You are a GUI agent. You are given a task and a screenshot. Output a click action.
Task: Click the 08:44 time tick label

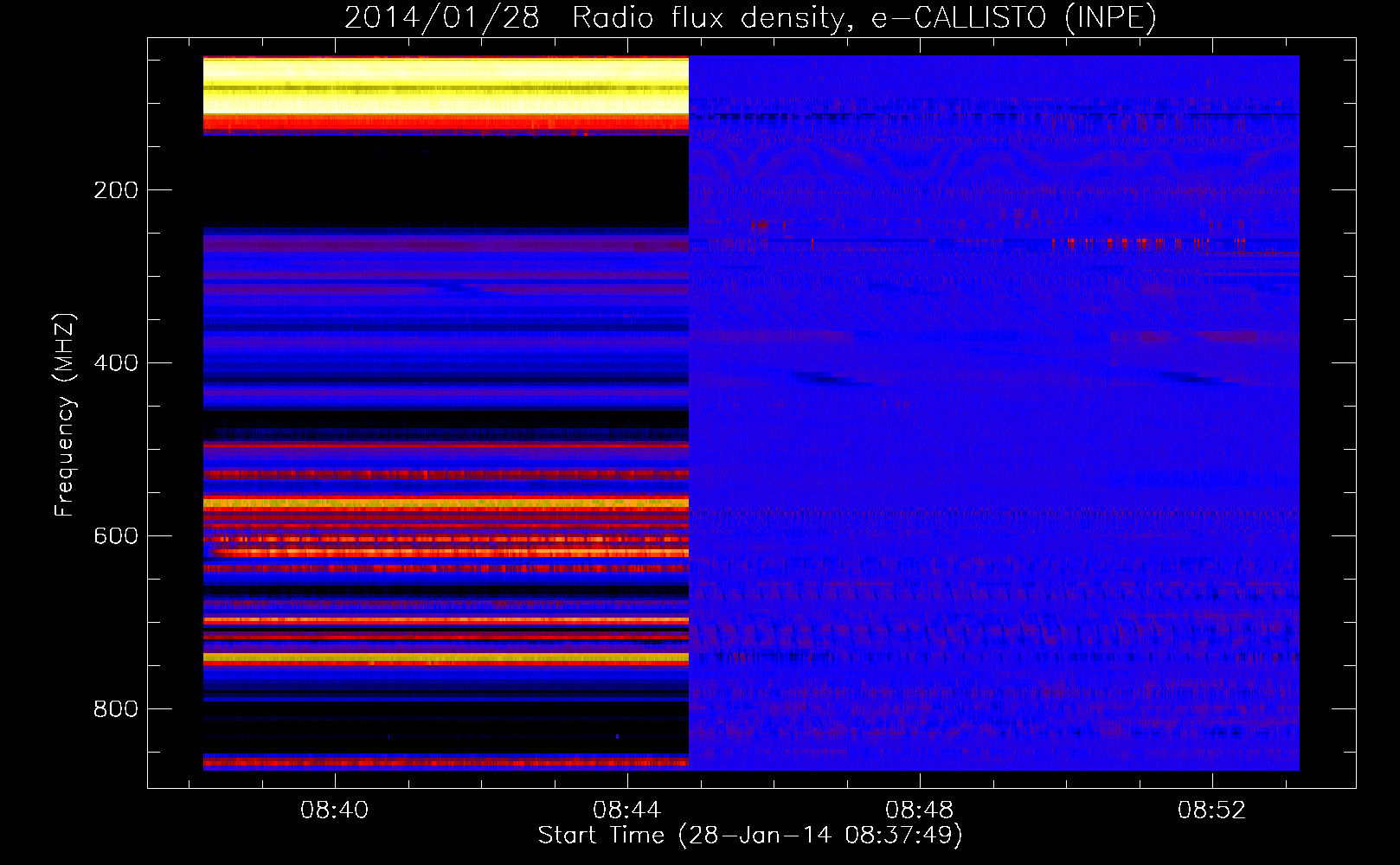626,811
